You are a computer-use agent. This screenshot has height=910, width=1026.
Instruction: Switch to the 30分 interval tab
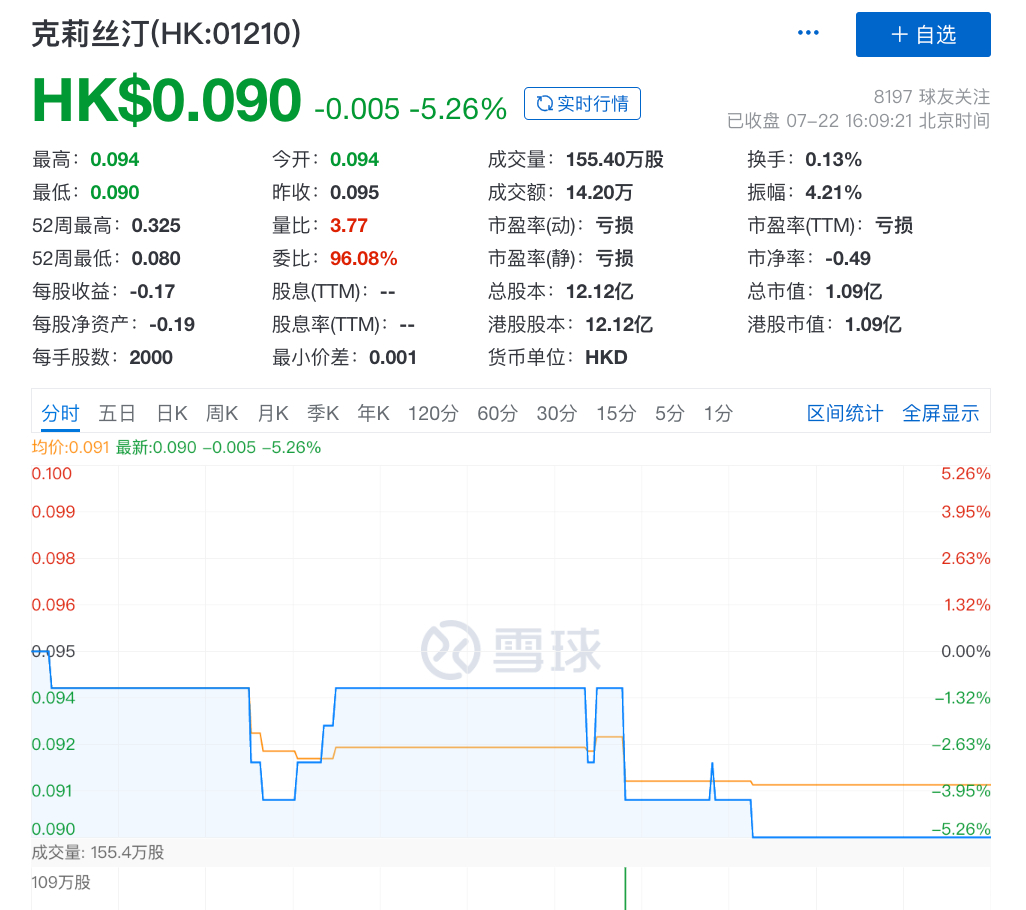[556, 413]
